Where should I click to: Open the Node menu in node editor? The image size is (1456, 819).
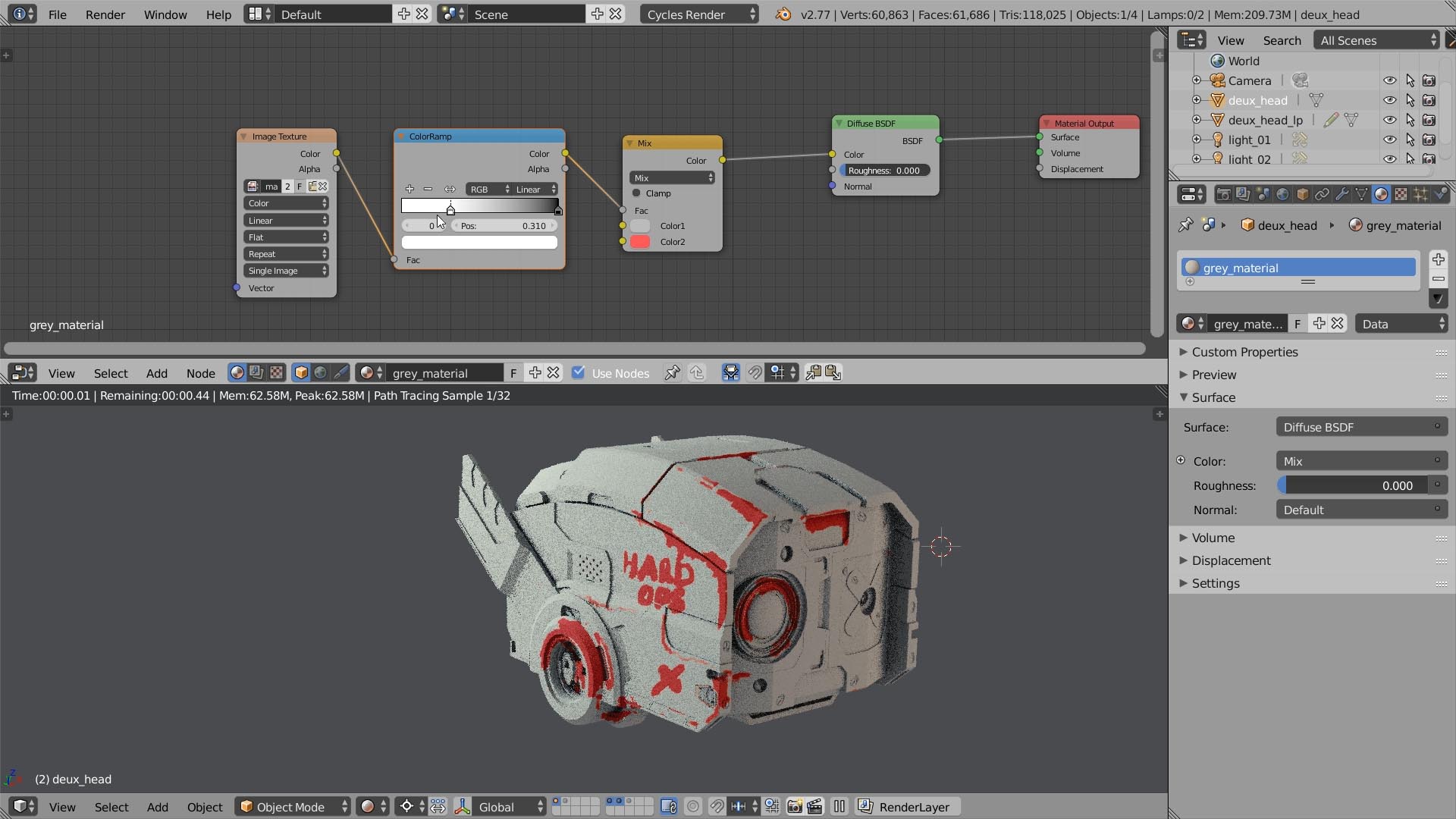tap(201, 373)
